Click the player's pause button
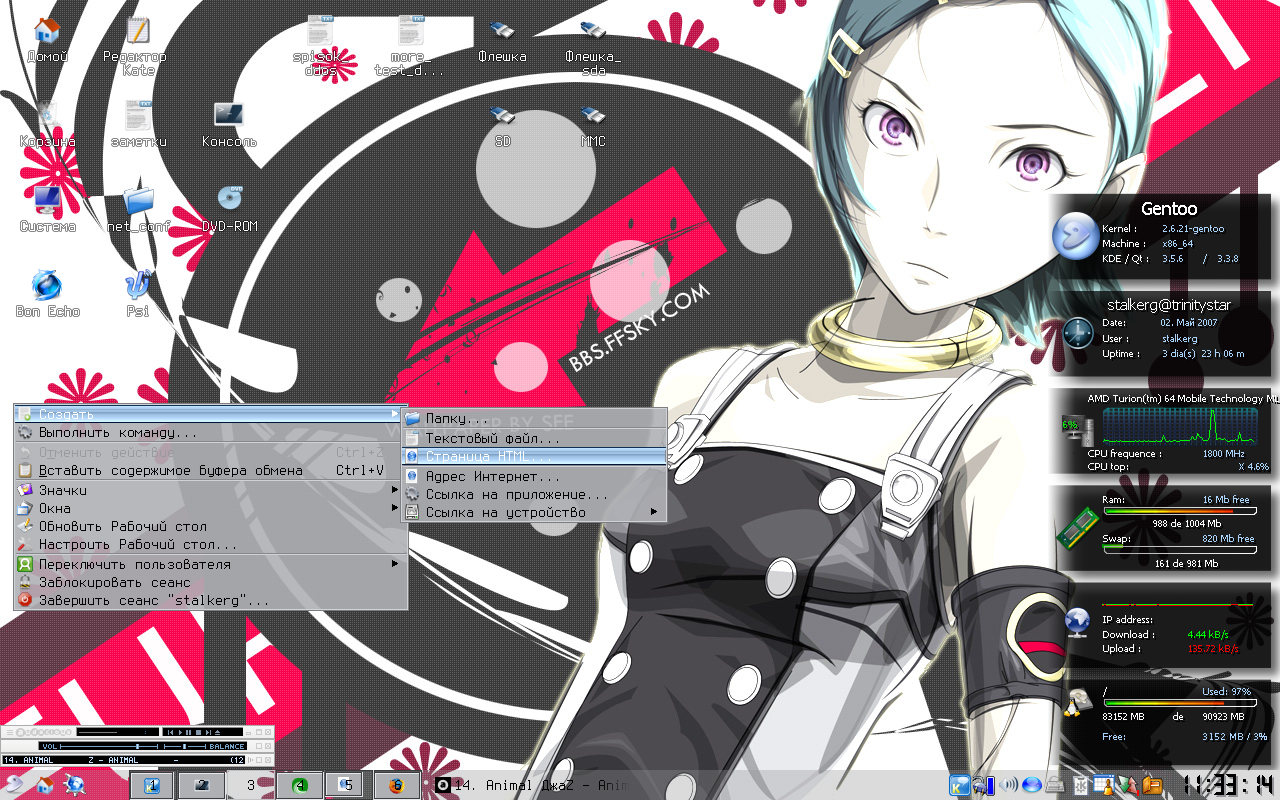The width and height of the screenshot is (1280, 800). coord(188,732)
